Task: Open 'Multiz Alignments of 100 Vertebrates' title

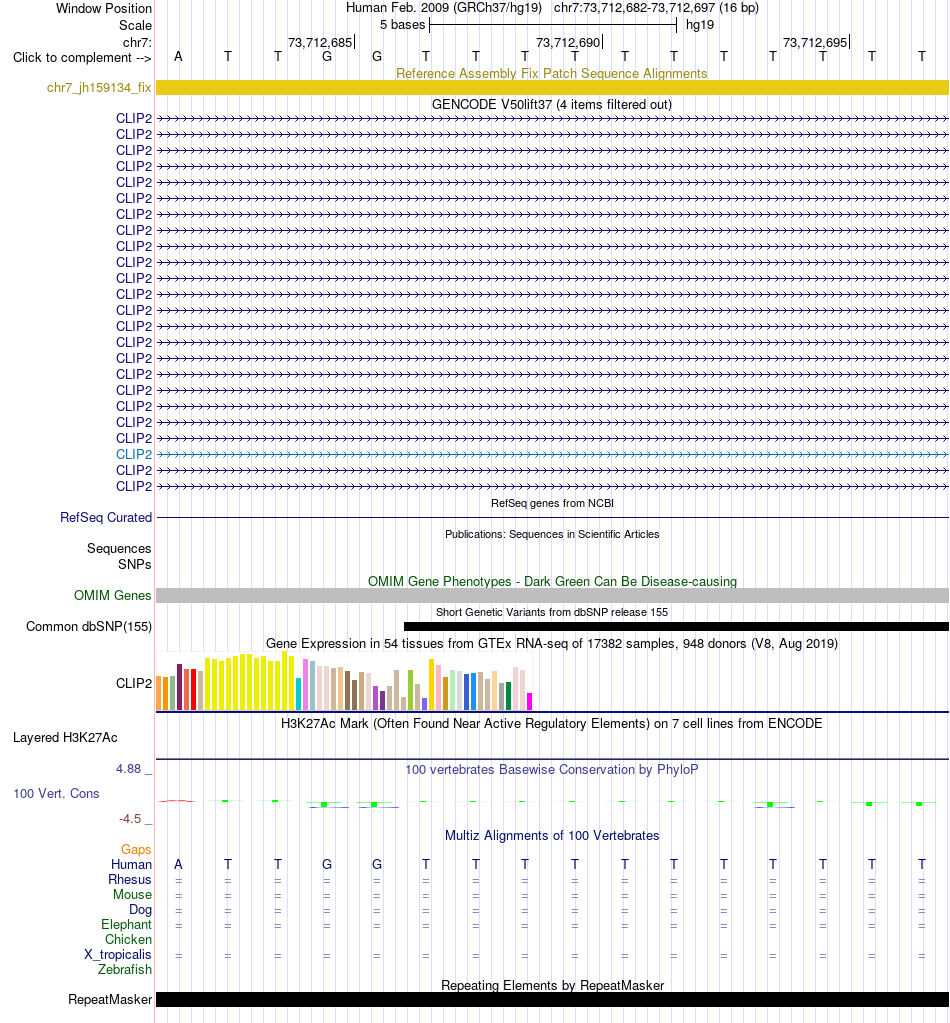Action: tap(552, 836)
